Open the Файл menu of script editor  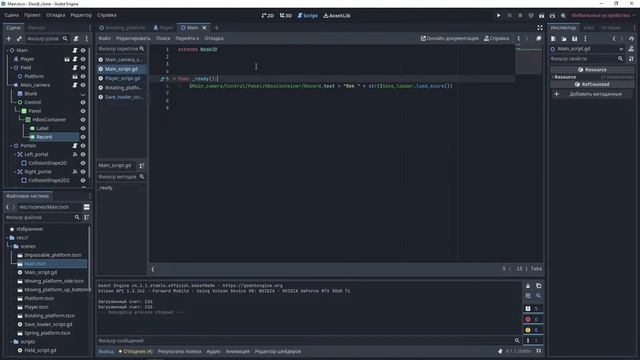[105, 38]
